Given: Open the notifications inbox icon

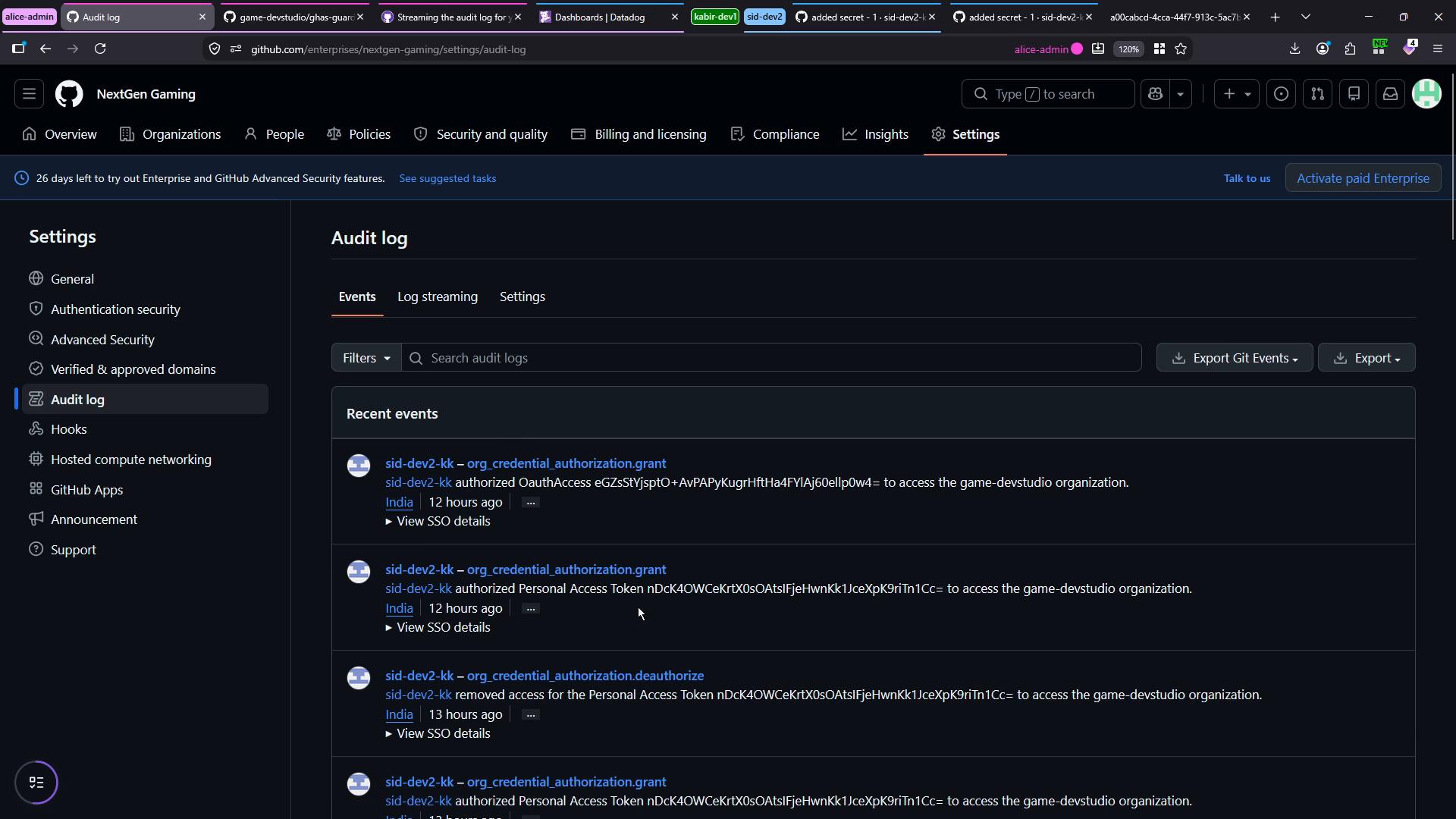Looking at the screenshot, I should coord(1390,94).
